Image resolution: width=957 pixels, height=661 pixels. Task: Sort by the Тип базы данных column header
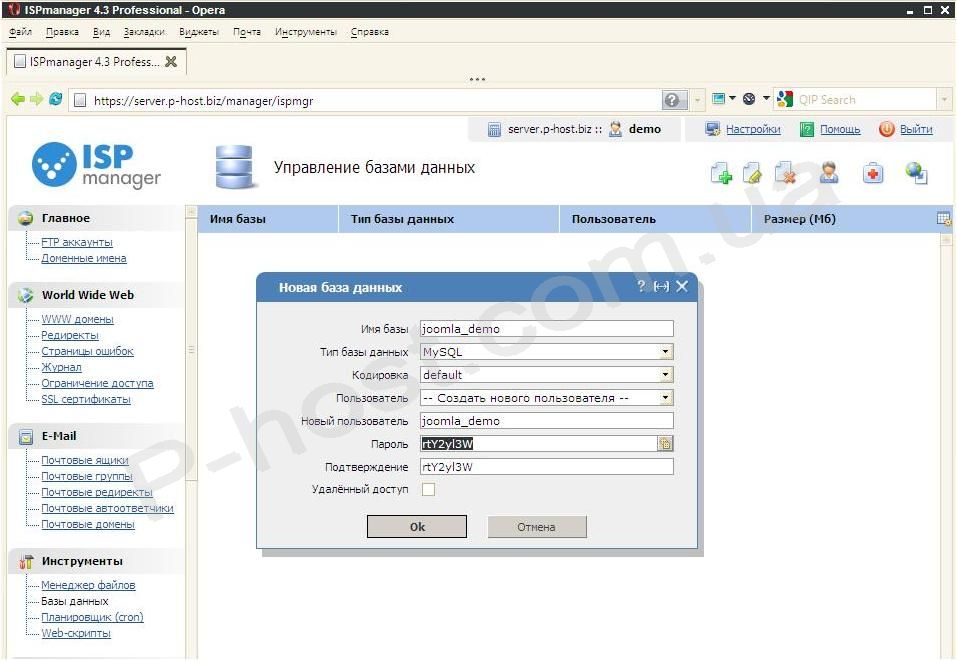coord(402,219)
